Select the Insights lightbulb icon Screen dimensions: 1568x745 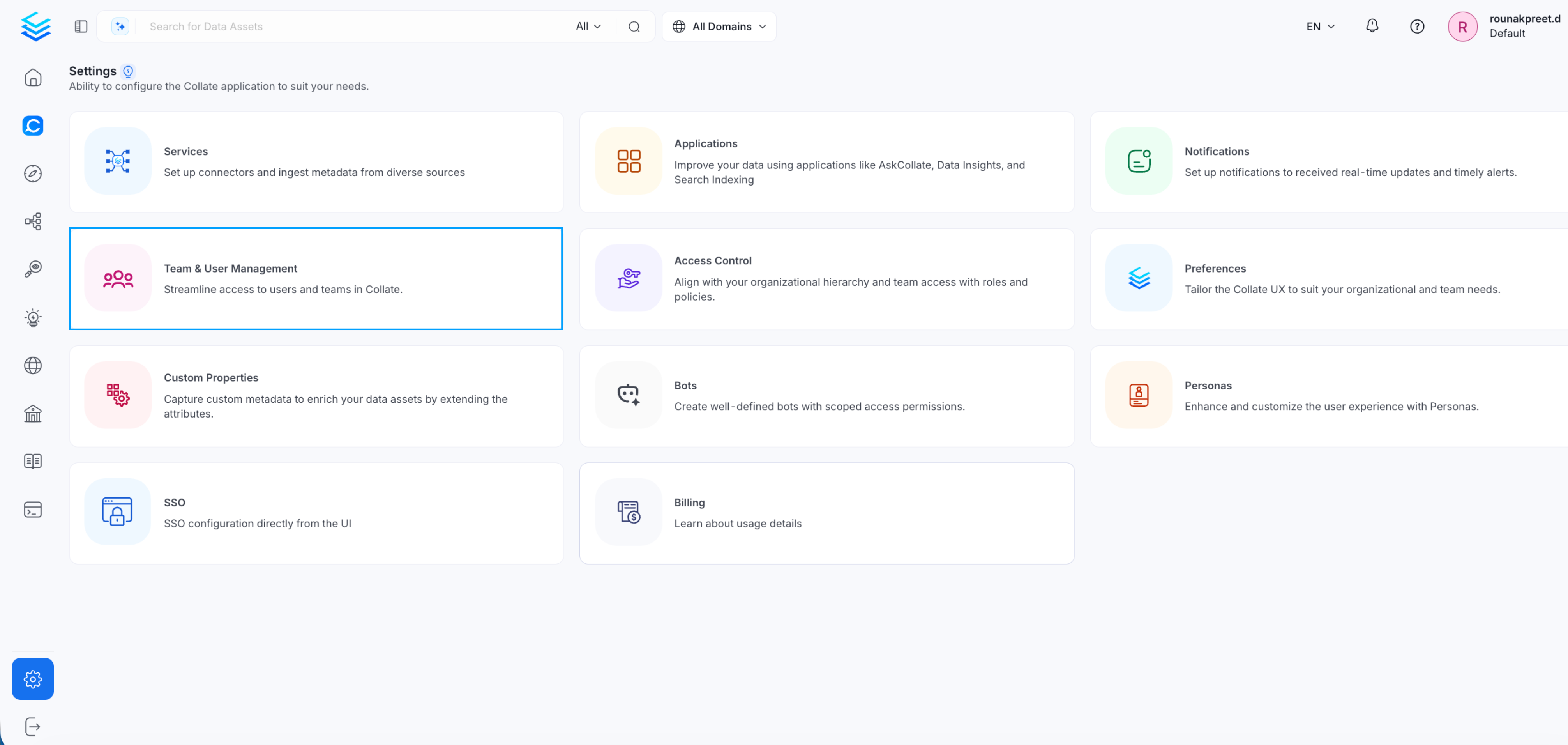[x=33, y=317]
